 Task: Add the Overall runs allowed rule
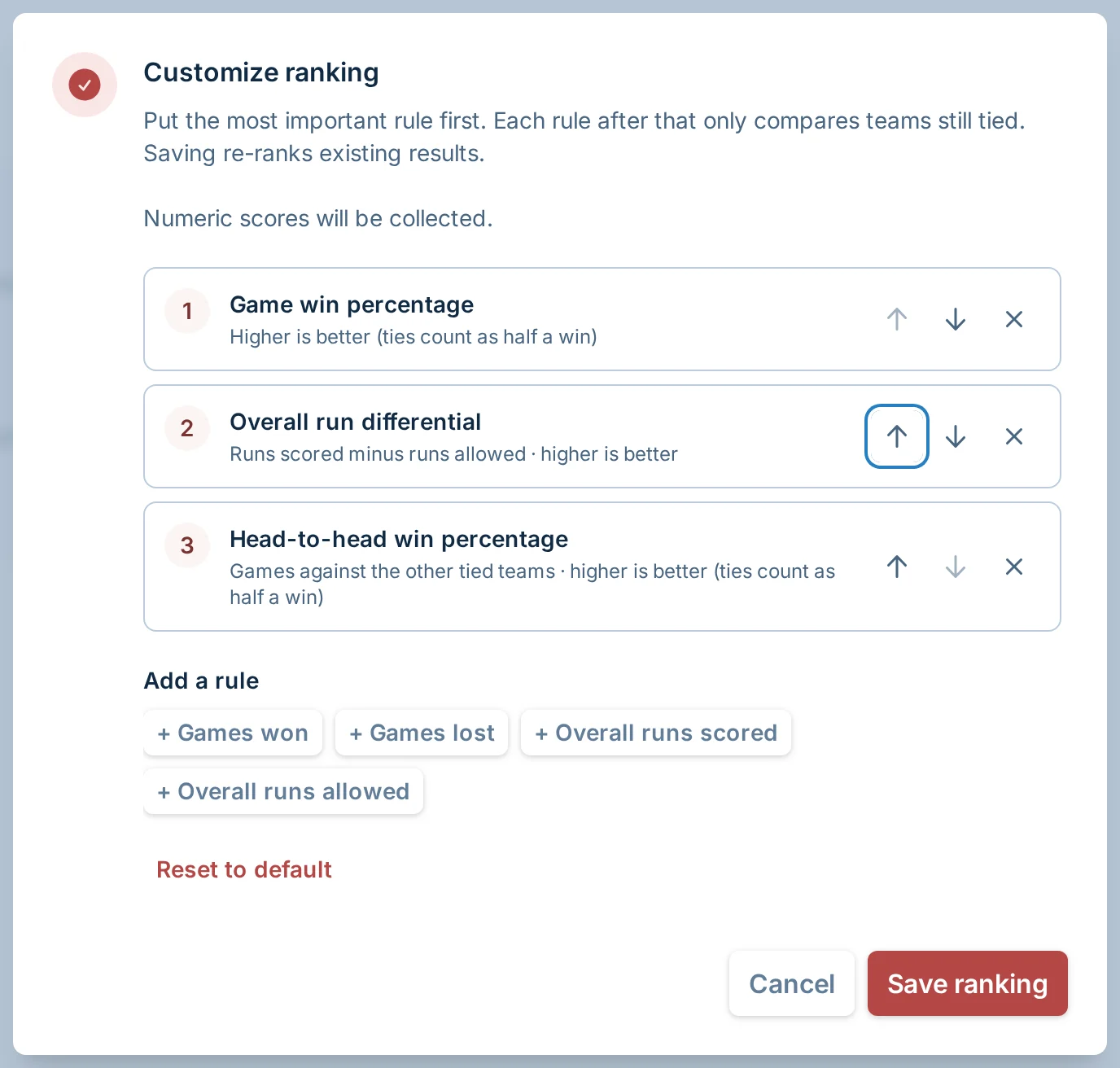(283, 791)
